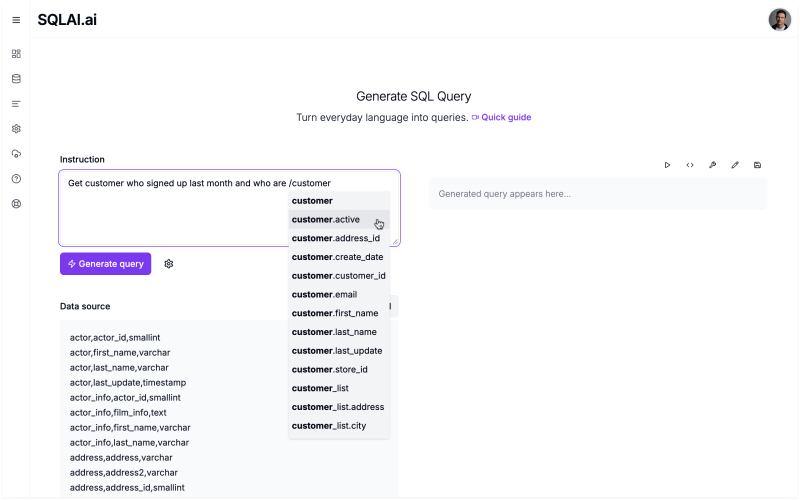Choose customer.last_update from autocomplete

pyautogui.click(x=339, y=351)
